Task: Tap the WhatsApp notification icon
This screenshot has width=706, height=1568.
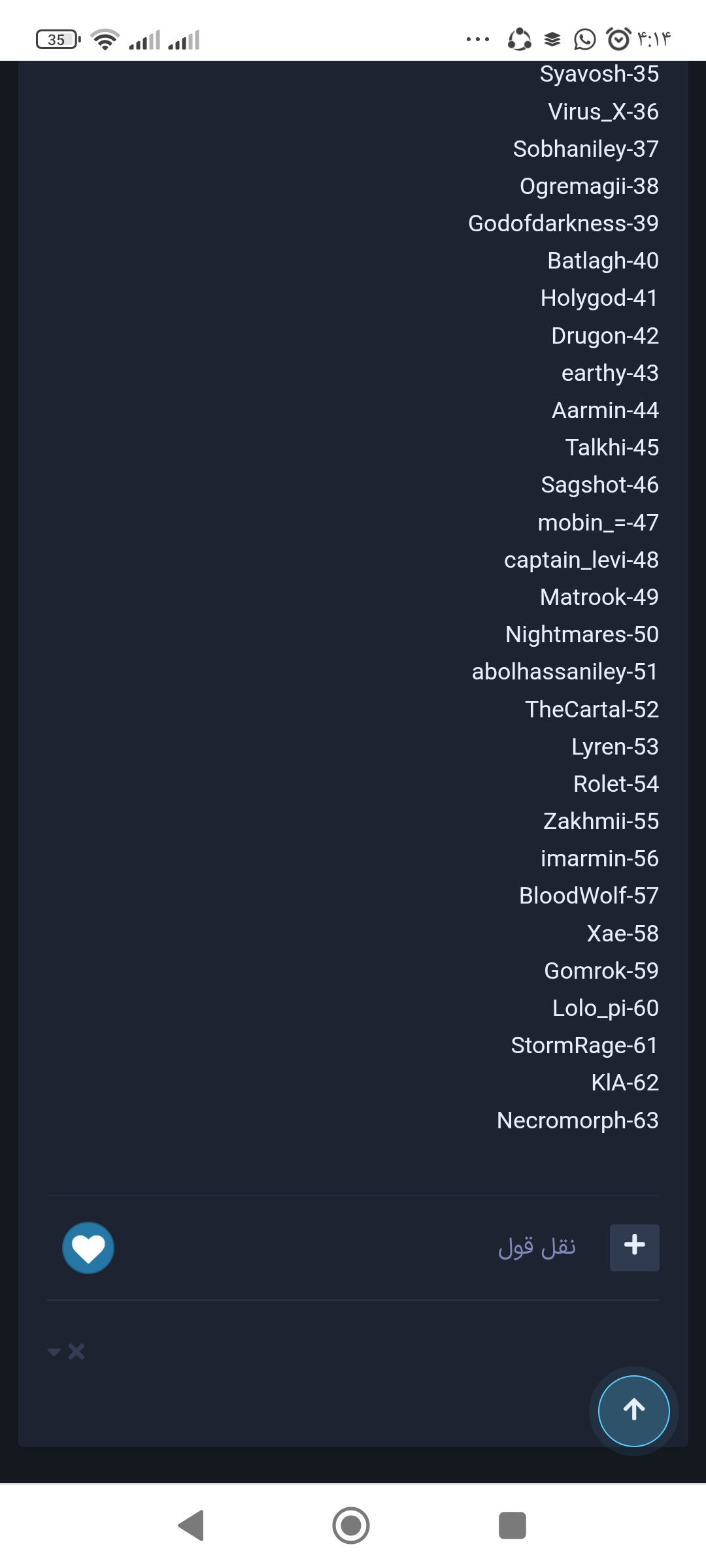Action: click(x=585, y=40)
